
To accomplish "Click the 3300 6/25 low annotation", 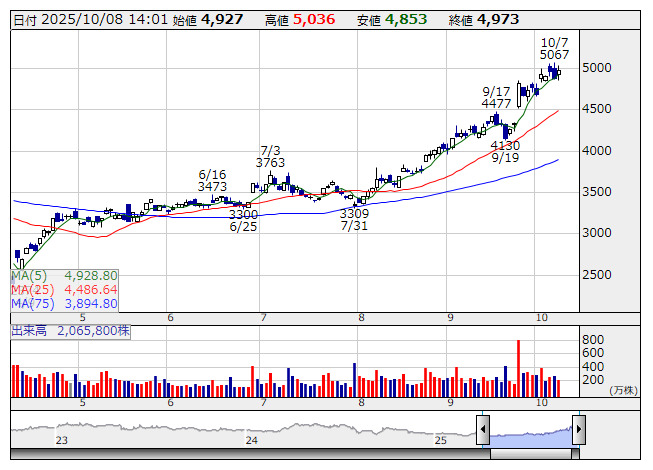I will click(244, 221).
